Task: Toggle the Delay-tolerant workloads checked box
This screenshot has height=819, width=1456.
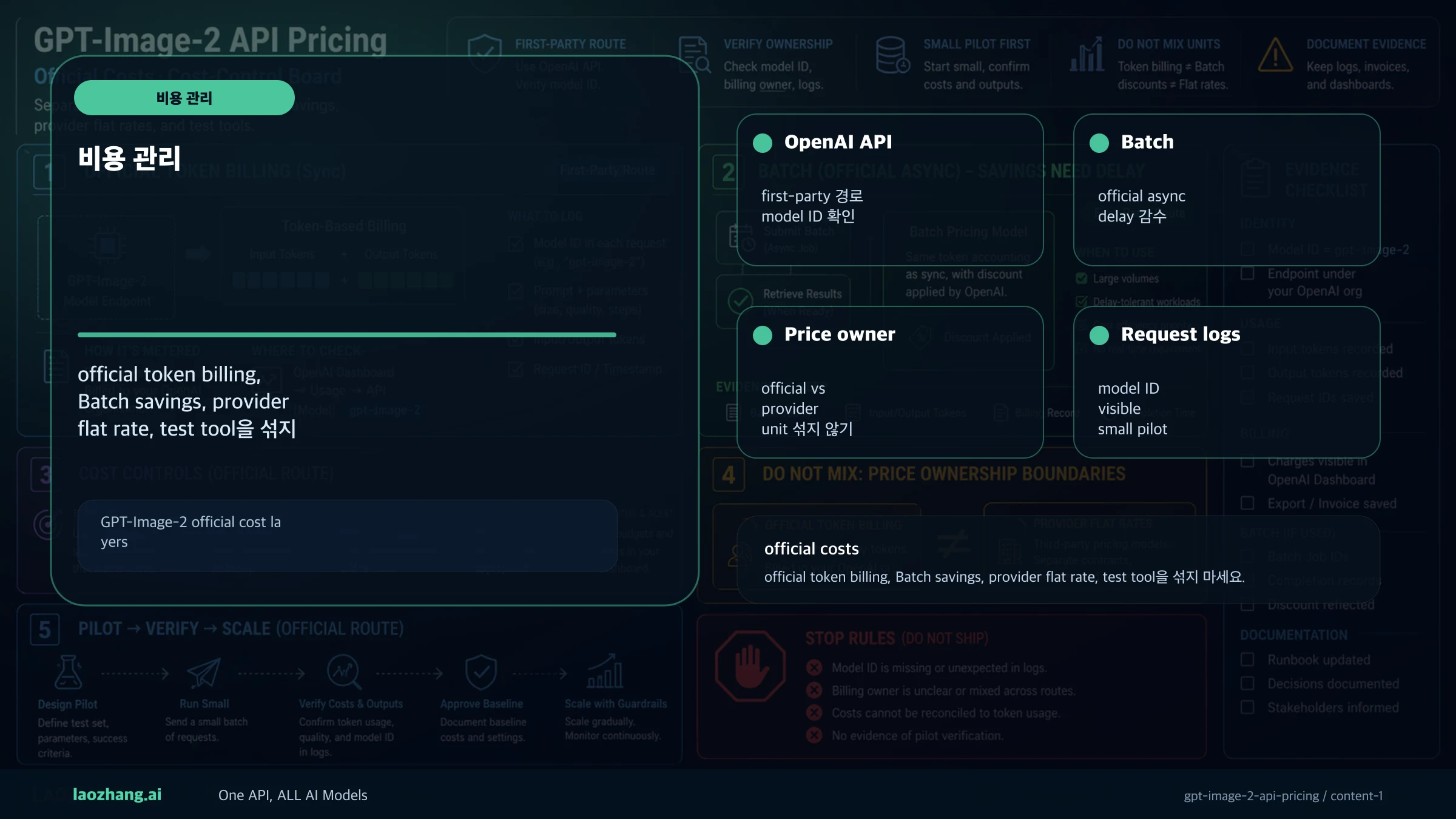Action: [x=1081, y=302]
